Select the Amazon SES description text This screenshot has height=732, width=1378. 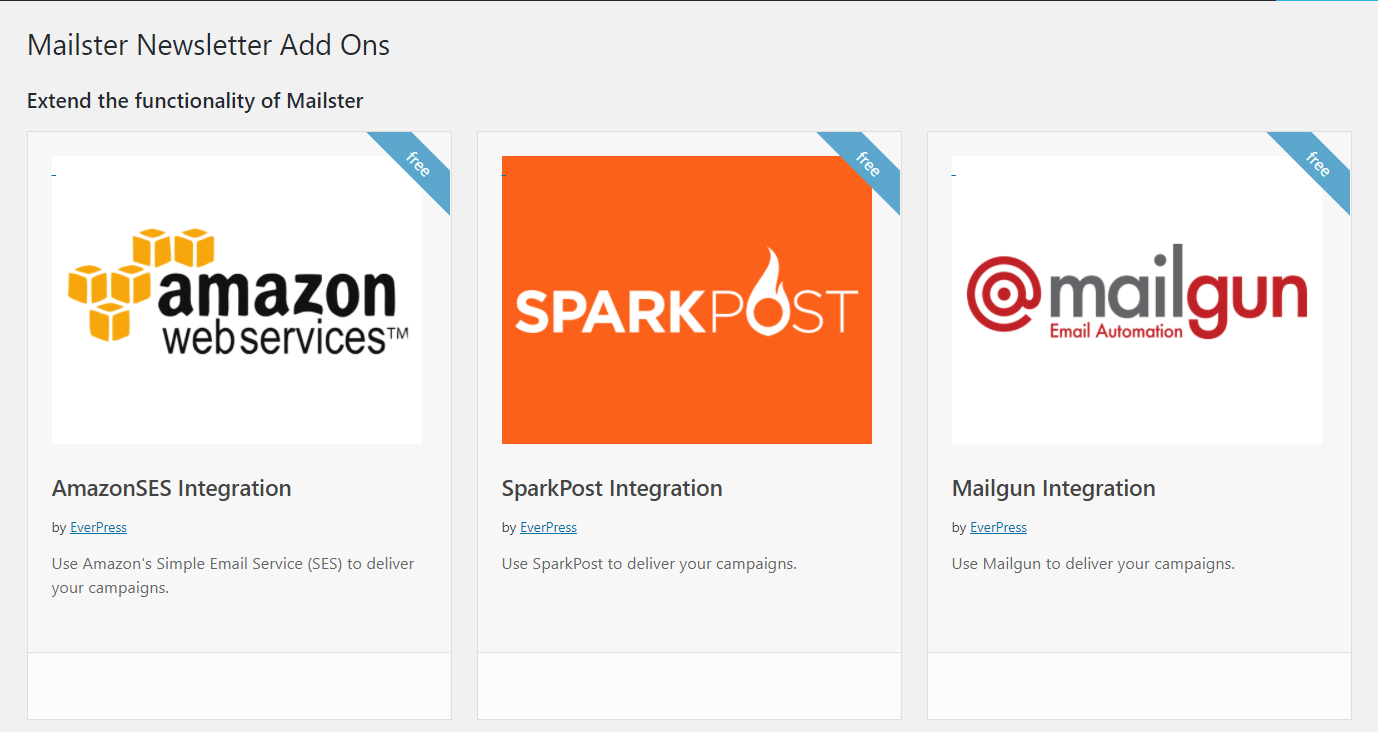[x=233, y=575]
